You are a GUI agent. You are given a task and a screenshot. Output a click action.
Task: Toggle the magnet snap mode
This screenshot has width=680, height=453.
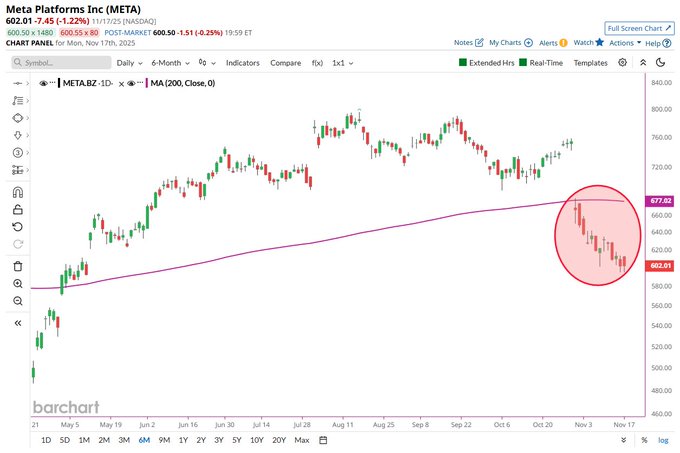coord(18,192)
